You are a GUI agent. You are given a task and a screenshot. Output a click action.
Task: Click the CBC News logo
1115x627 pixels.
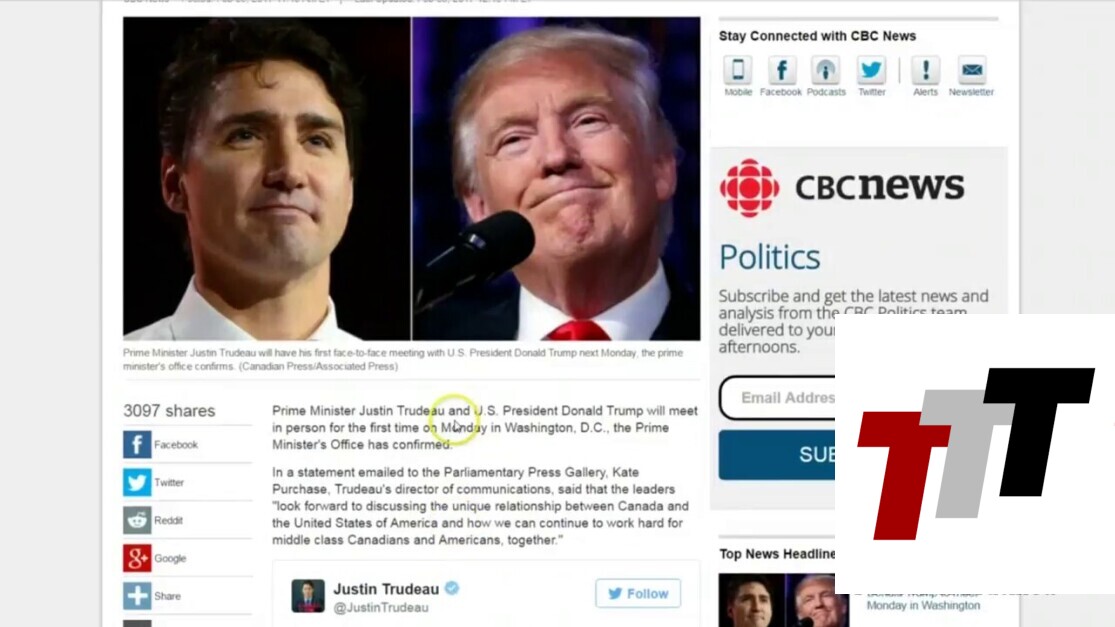point(842,188)
